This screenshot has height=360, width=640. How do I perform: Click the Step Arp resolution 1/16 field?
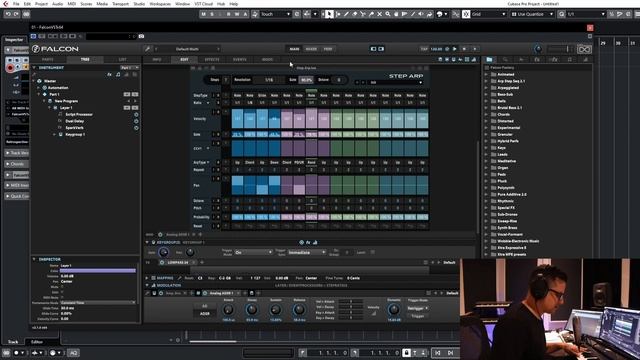[x=269, y=80]
